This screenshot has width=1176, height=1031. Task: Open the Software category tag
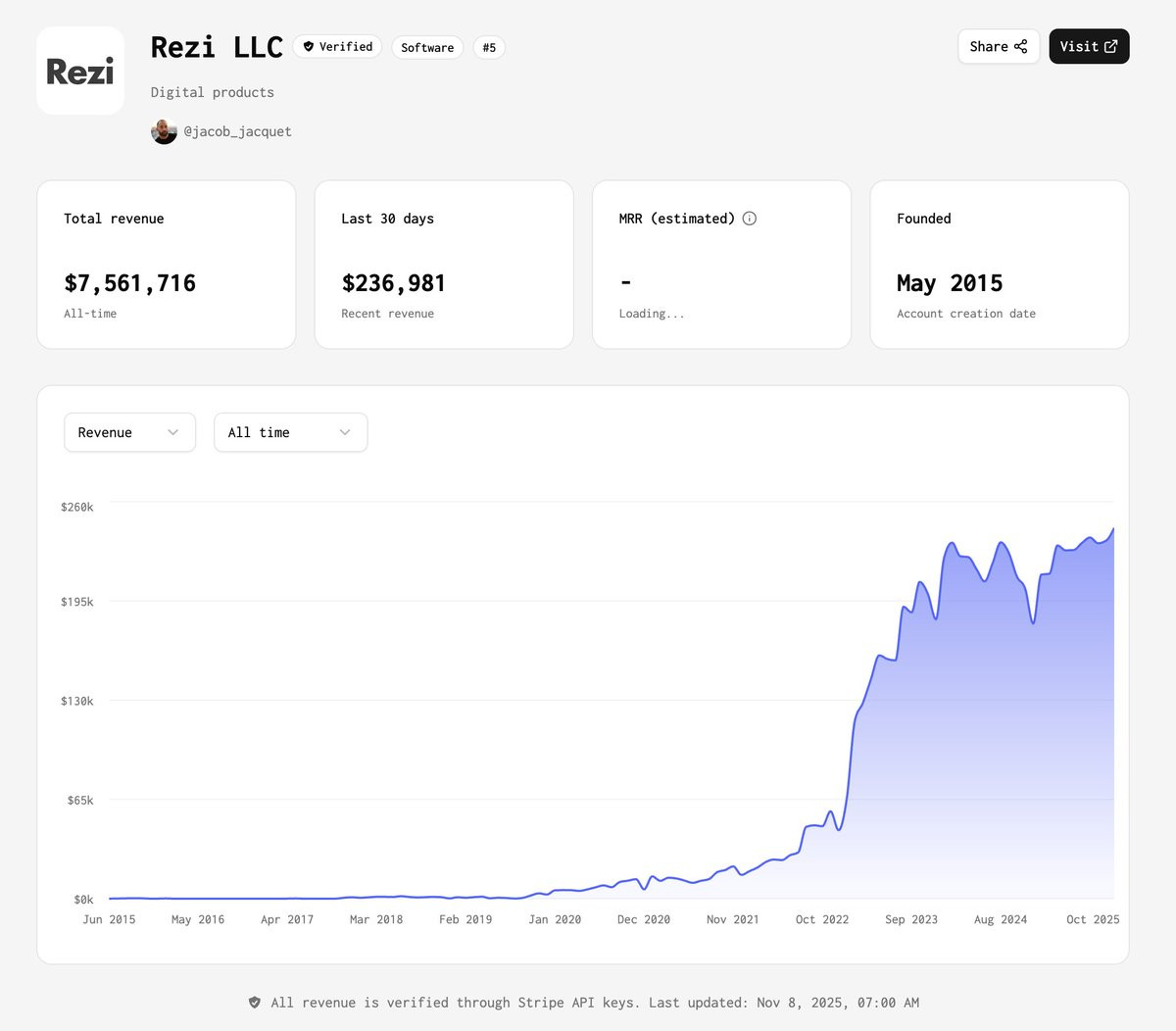tap(427, 47)
